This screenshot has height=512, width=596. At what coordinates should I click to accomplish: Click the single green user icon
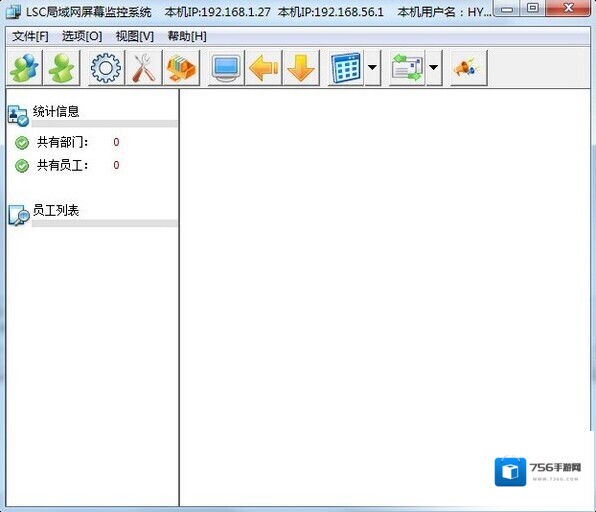(62, 68)
